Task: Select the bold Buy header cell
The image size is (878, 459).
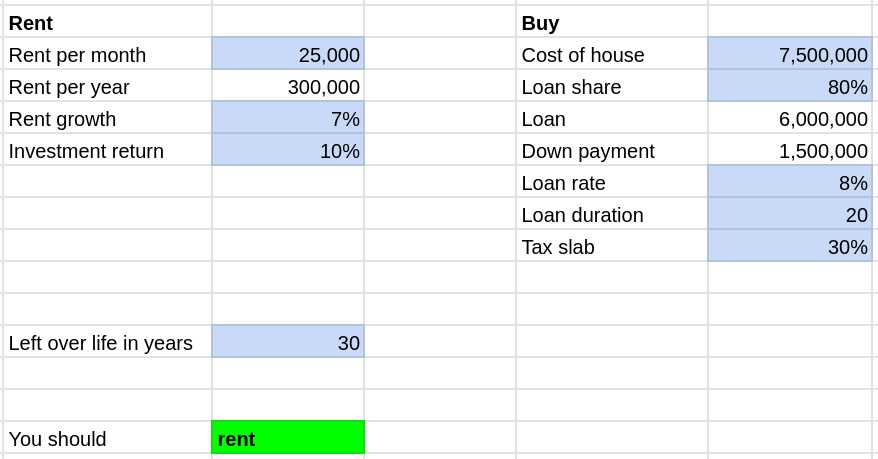Action: (612, 22)
